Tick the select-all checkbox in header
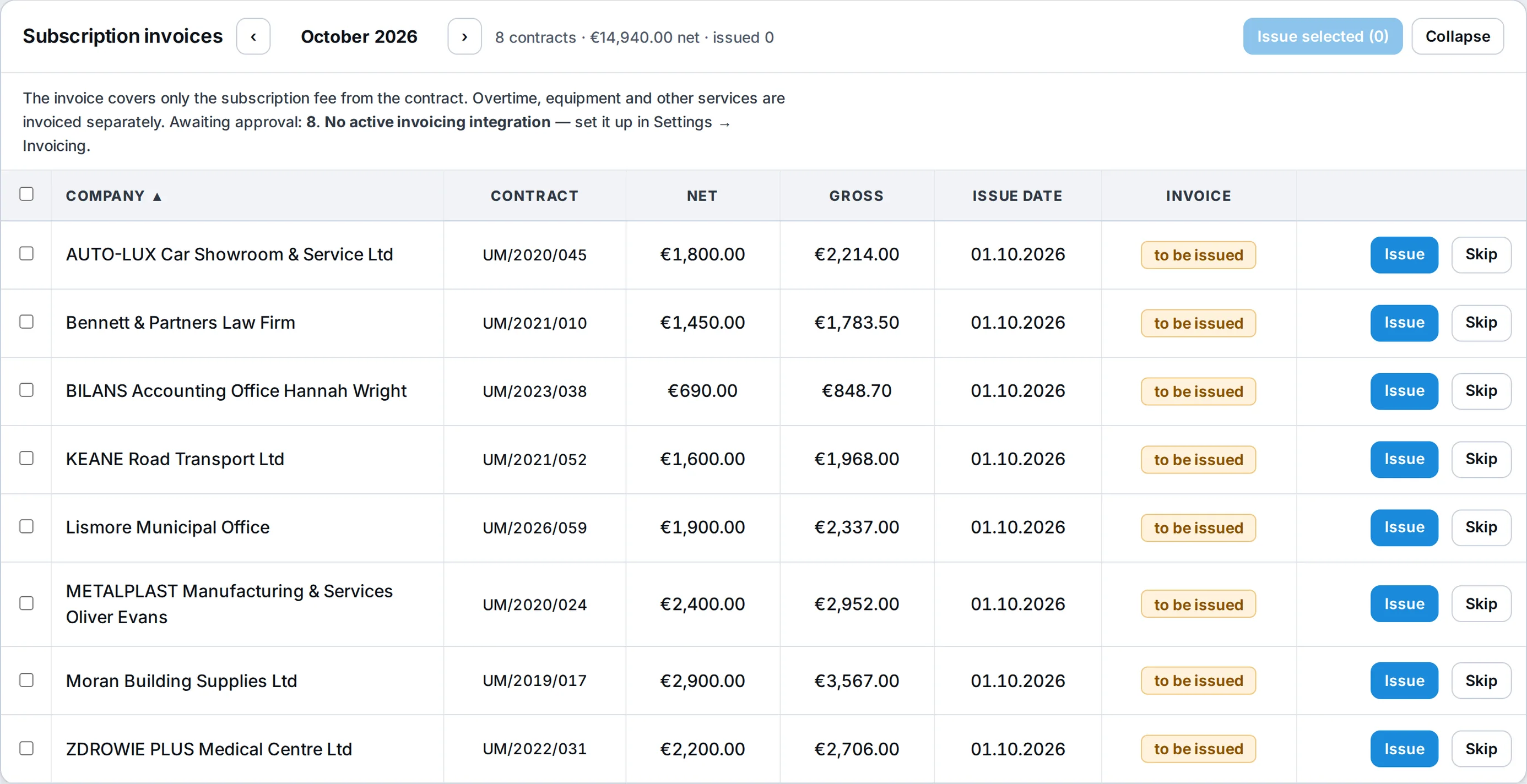 (x=26, y=194)
